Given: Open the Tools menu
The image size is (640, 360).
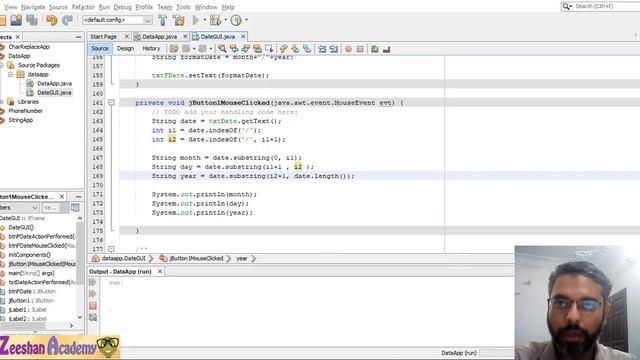Looking at the screenshot, I should click(183, 7).
